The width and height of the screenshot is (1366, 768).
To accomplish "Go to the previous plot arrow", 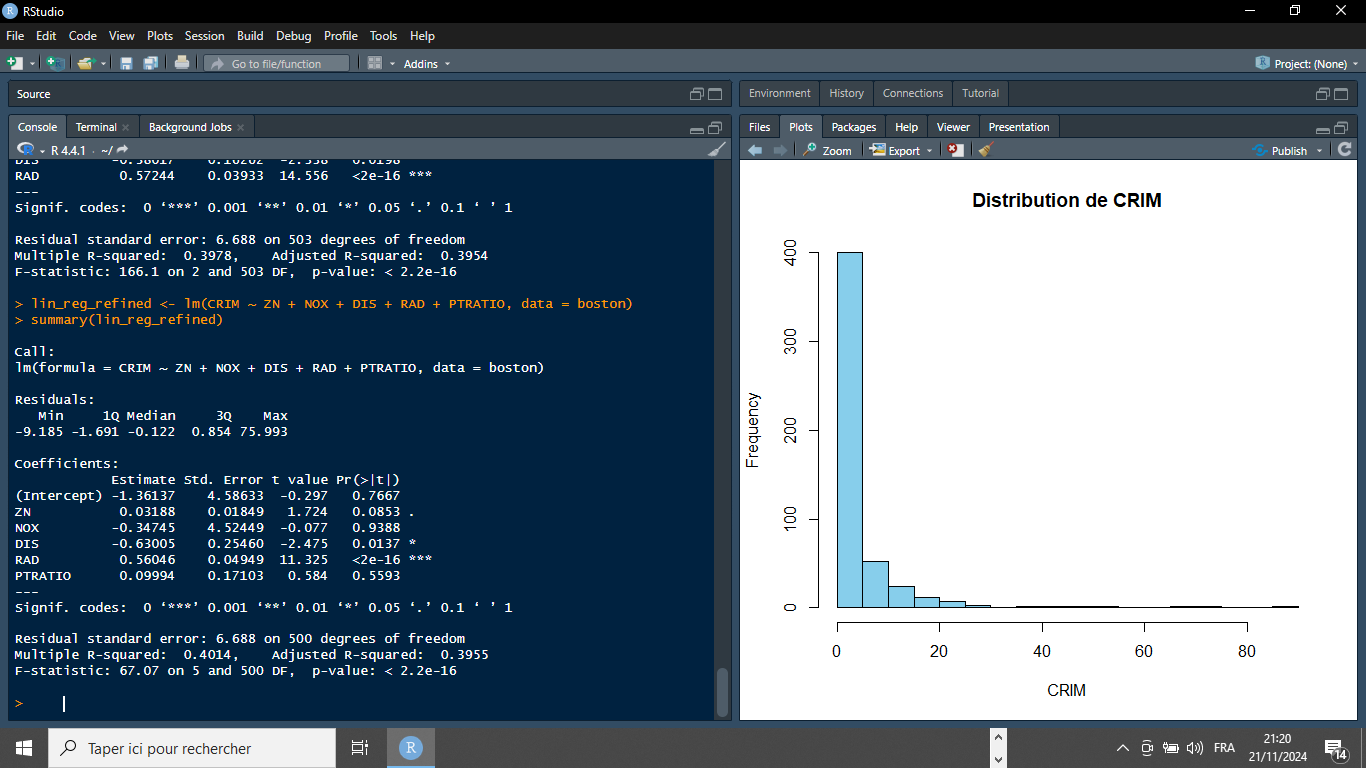I will [755, 150].
